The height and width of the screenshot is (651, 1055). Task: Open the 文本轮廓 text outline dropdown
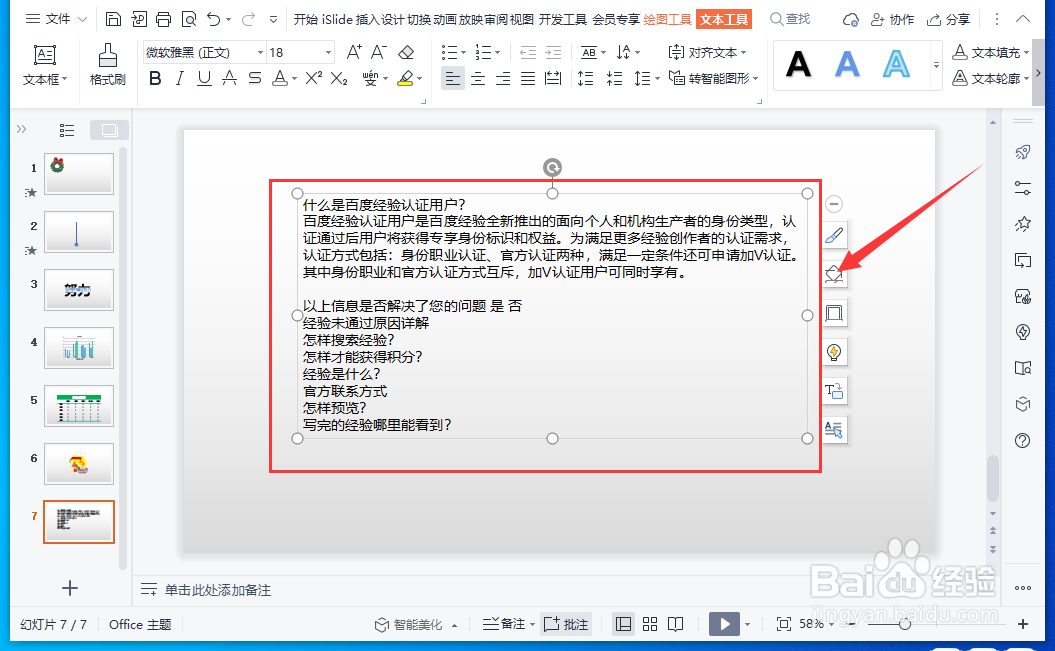[990, 79]
